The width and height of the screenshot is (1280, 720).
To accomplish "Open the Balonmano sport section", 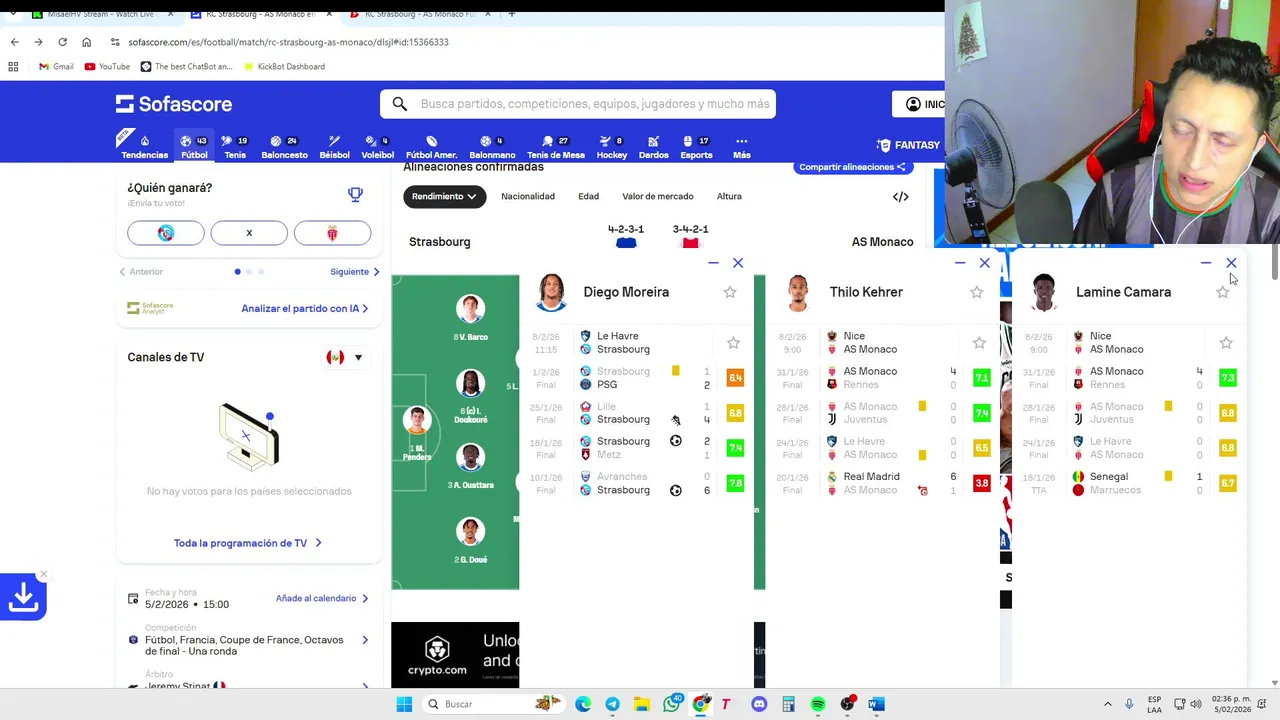I will click(492, 147).
